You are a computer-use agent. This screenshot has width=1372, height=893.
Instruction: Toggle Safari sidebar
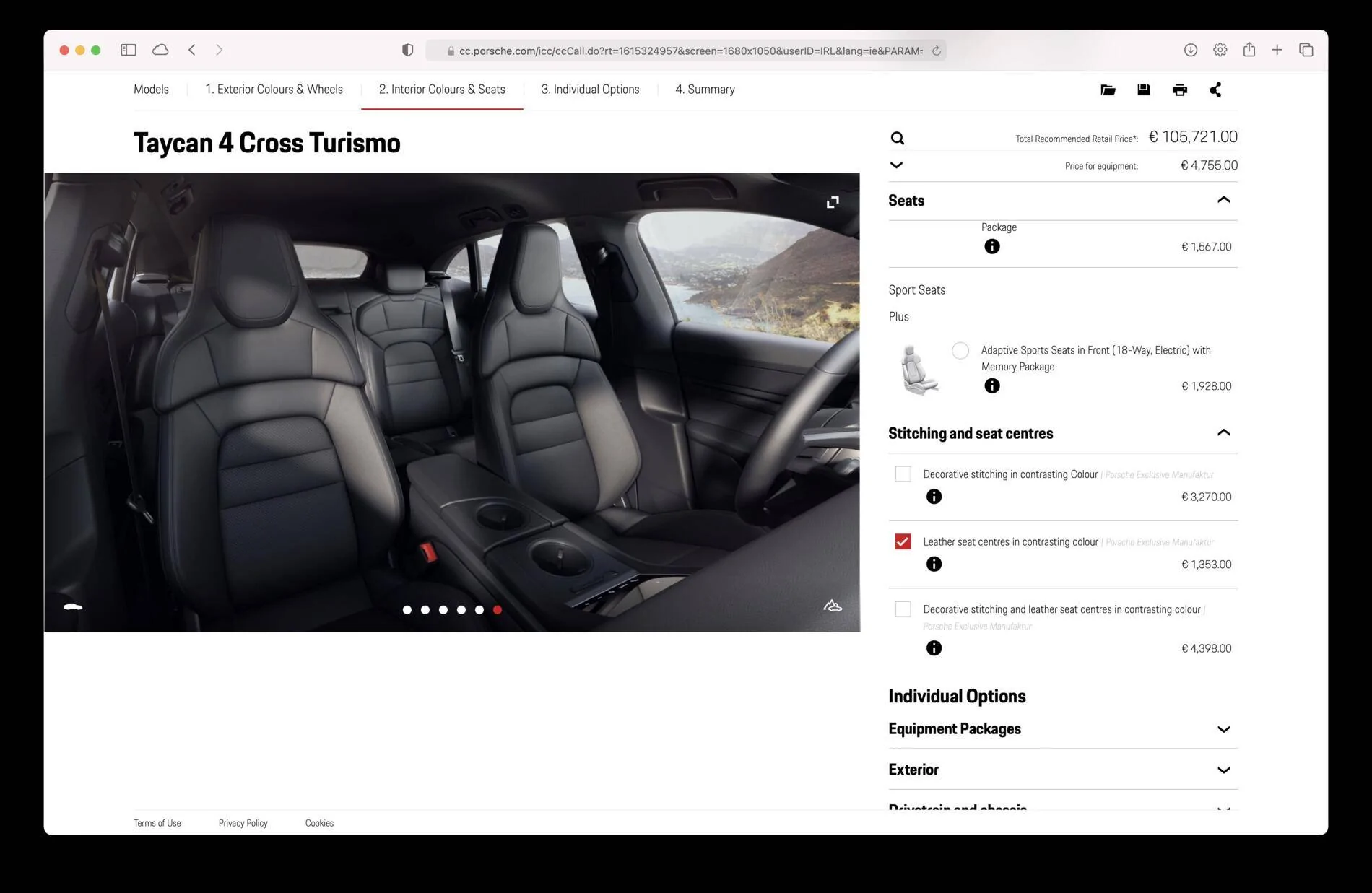tap(129, 50)
